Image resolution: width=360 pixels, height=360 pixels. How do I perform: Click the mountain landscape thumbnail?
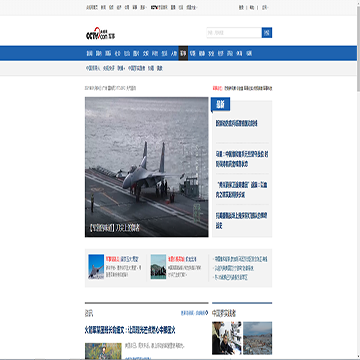coord(158,267)
